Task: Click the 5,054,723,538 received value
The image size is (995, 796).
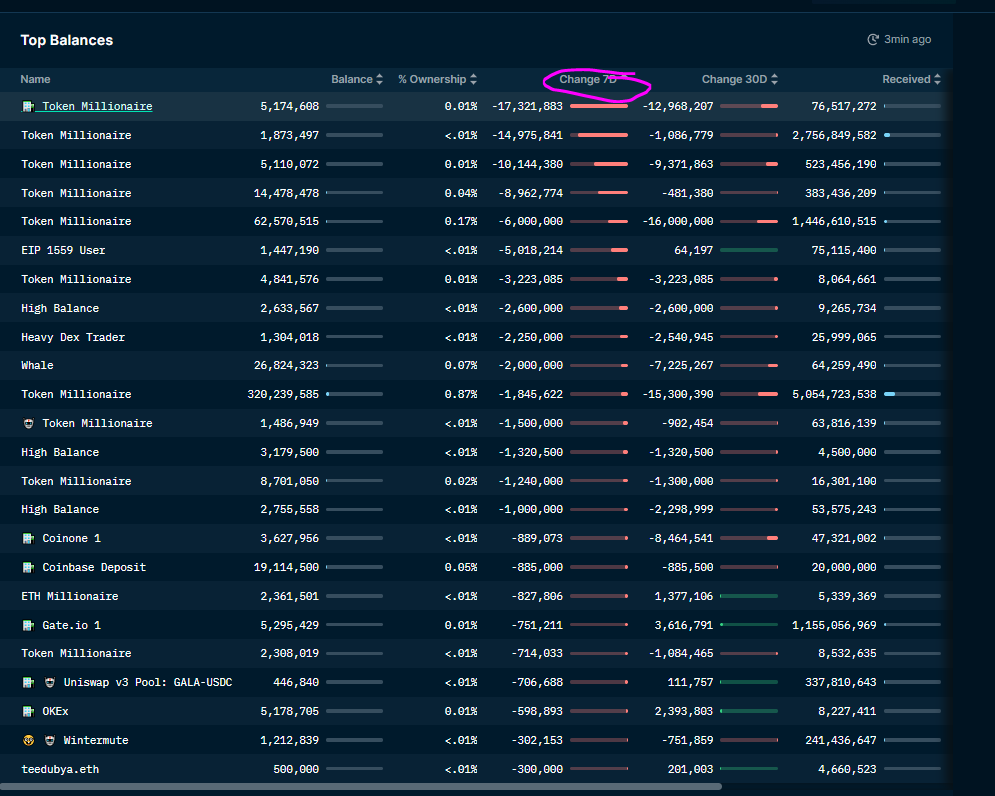Action: (834, 394)
